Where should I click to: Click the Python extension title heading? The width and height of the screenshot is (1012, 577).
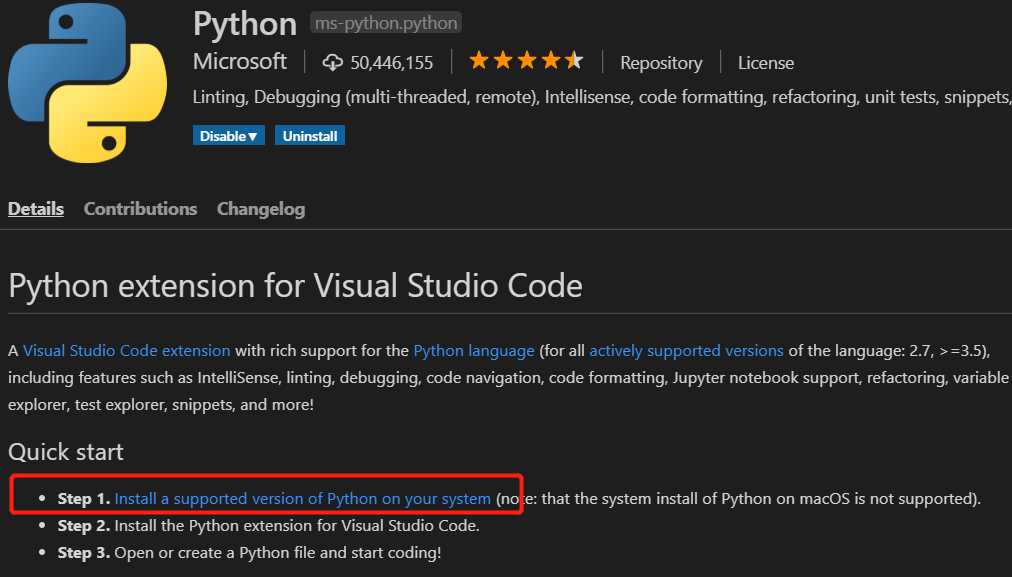click(245, 25)
